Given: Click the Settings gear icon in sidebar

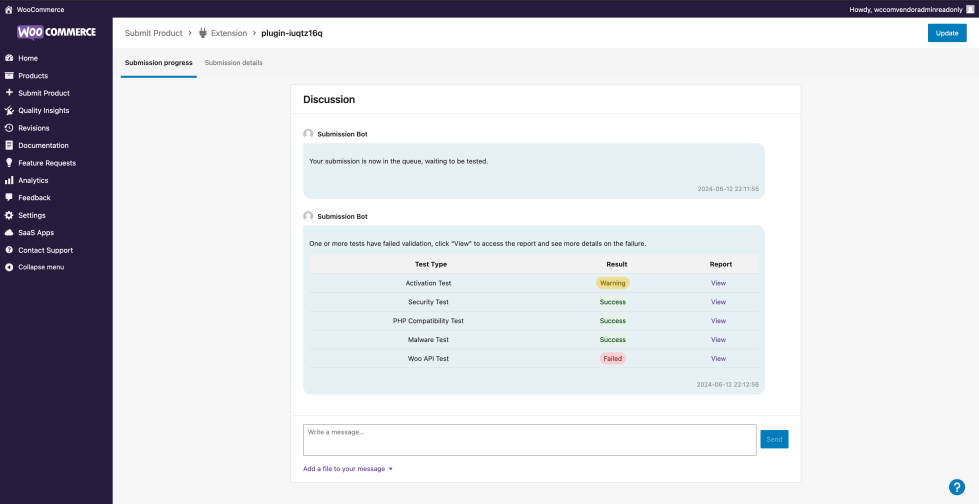Looking at the screenshot, I should 9,215.
